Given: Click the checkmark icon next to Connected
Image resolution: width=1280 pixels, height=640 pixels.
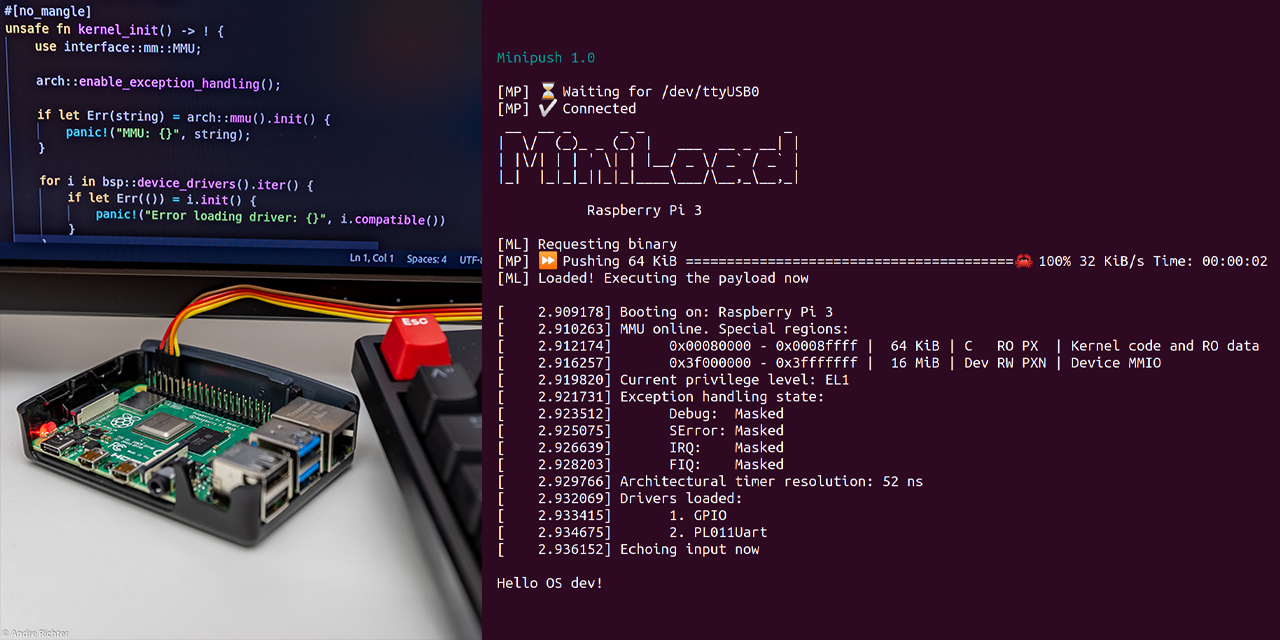Looking at the screenshot, I should [x=547, y=109].
